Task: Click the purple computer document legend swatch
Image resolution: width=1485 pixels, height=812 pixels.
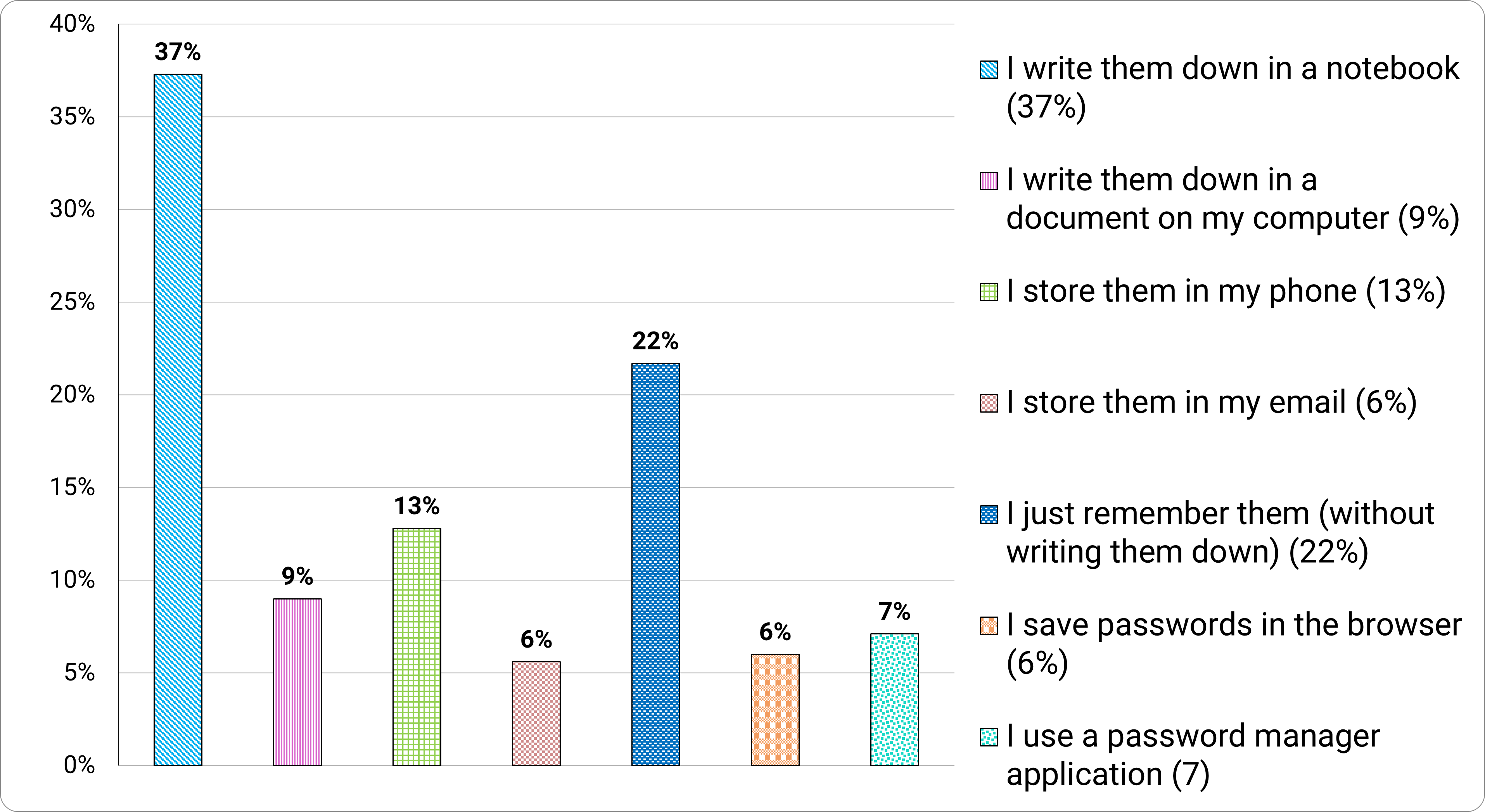Action: point(989,181)
